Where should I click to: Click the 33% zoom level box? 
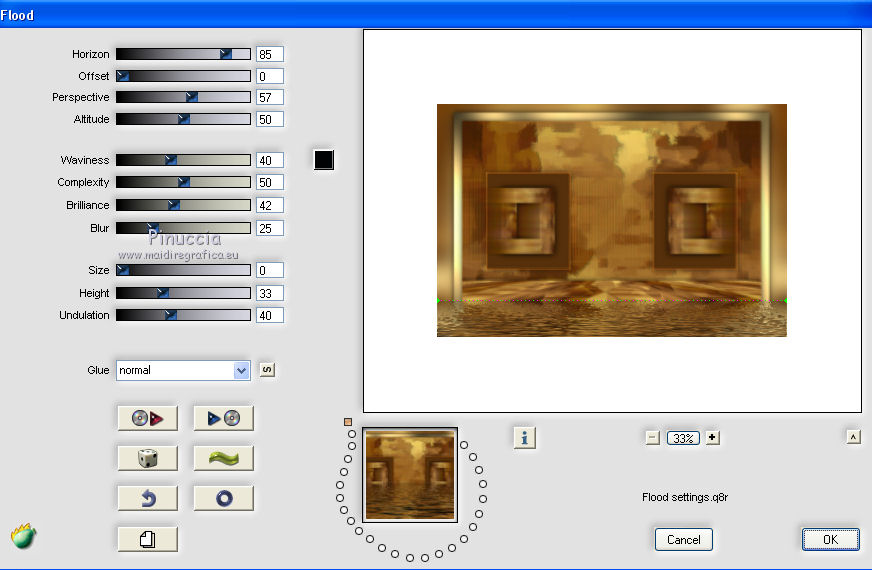[x=683, y=438]
